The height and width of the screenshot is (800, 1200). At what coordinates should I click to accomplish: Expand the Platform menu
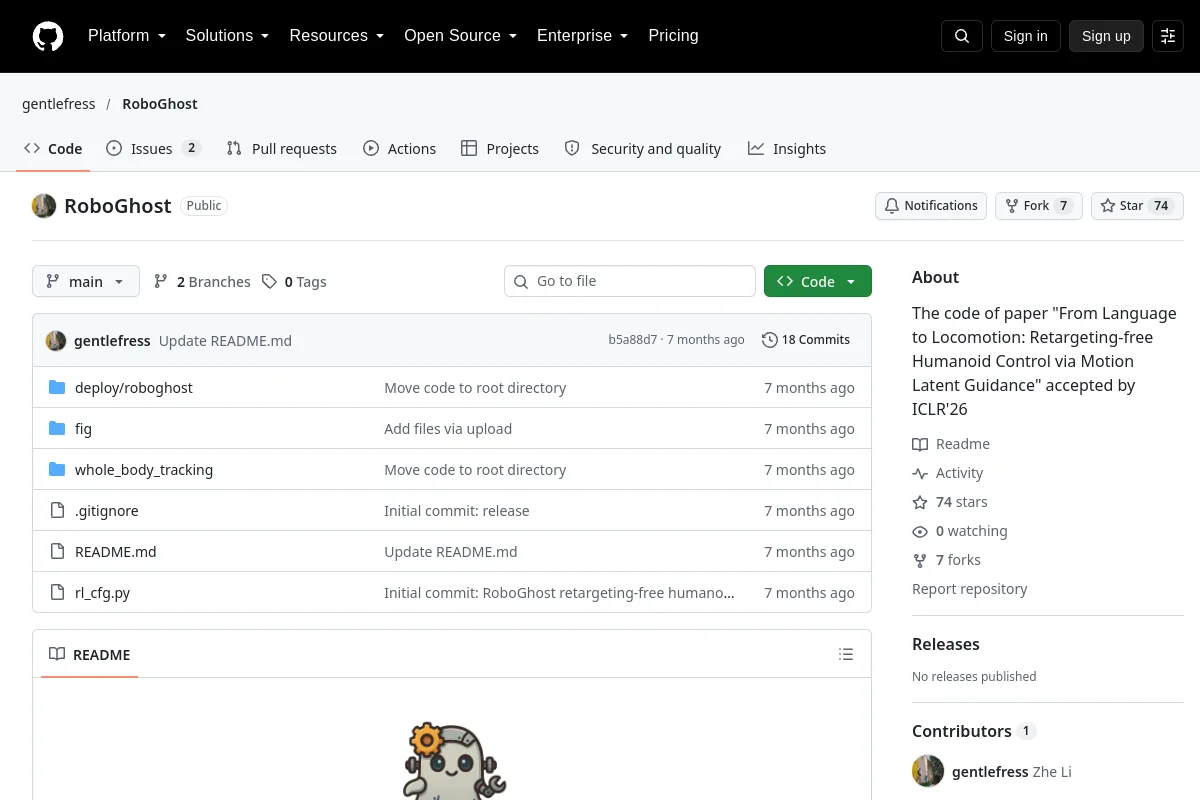point(127,36)
